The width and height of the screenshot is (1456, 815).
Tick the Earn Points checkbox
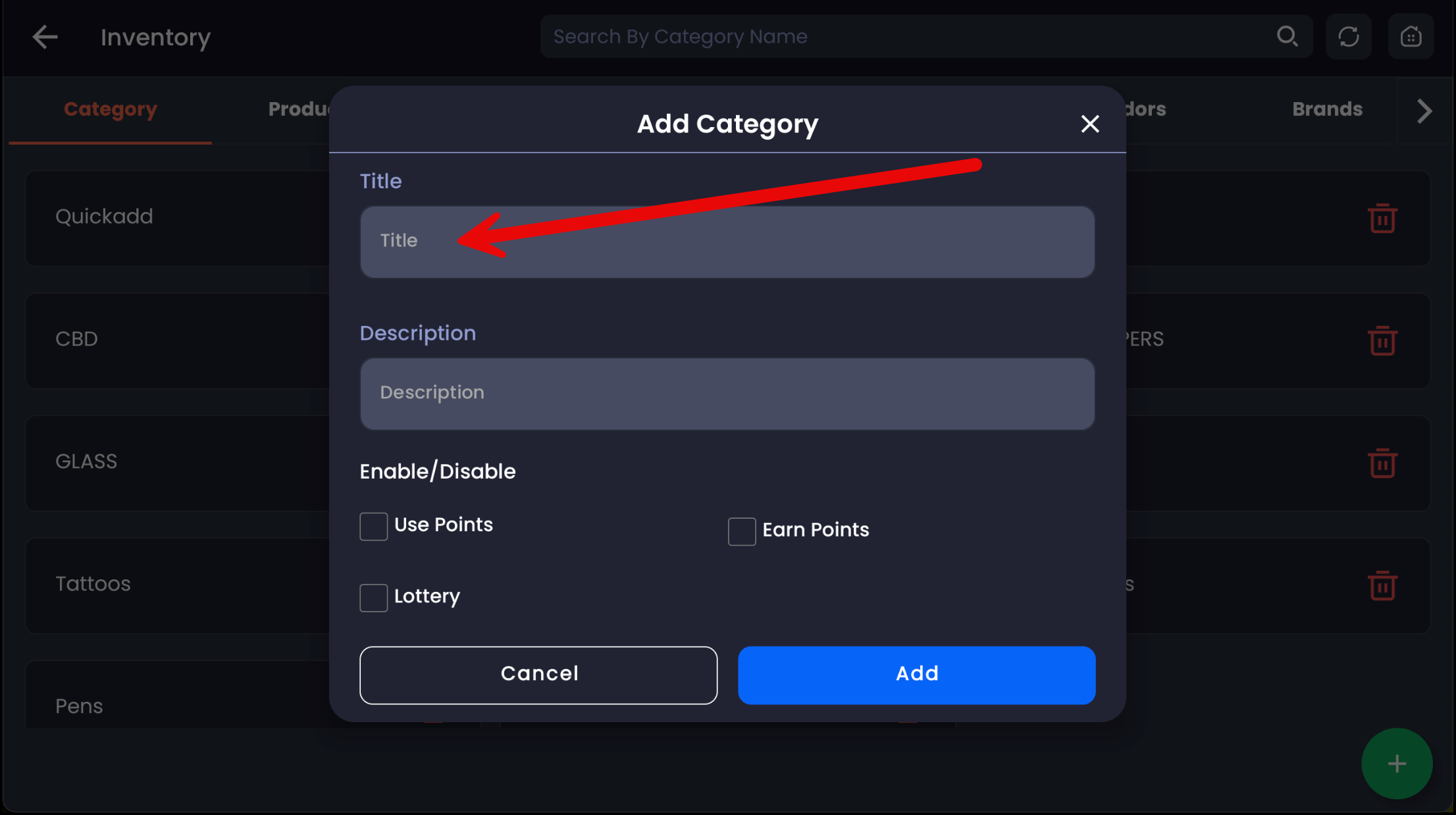741,531
